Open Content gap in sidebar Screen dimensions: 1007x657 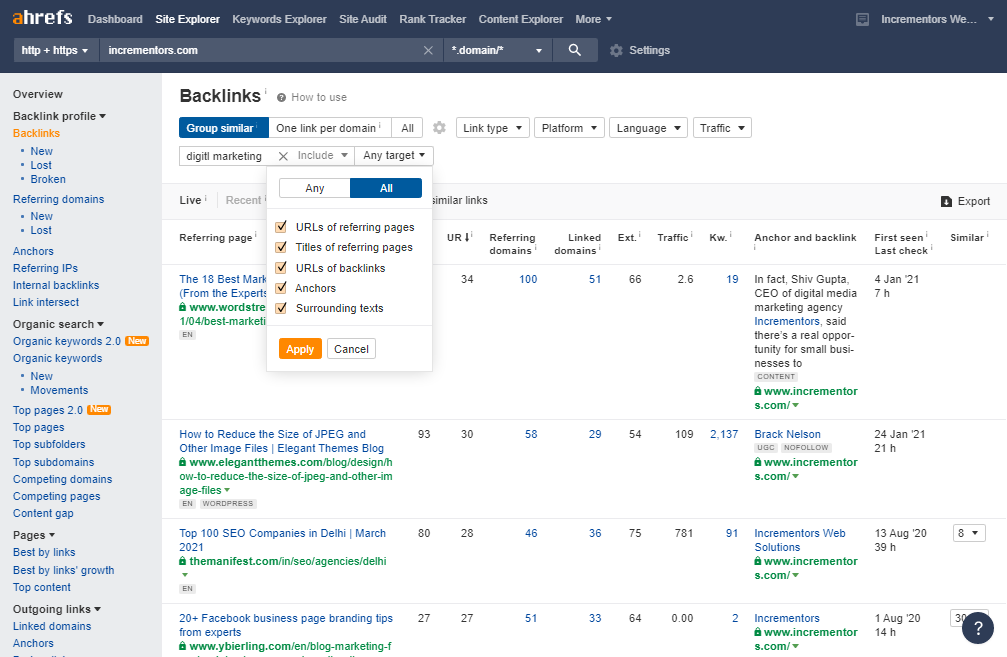pos(43,513)
